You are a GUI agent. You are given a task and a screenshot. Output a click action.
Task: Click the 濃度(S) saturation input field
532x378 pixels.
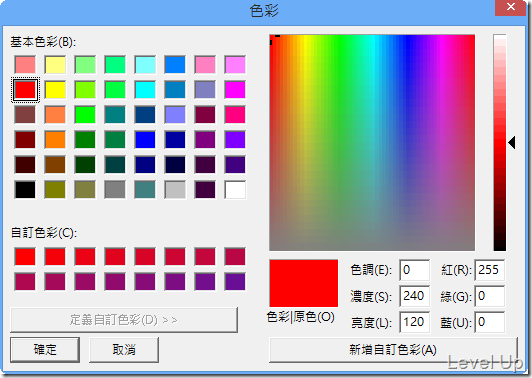pos(415,296)
